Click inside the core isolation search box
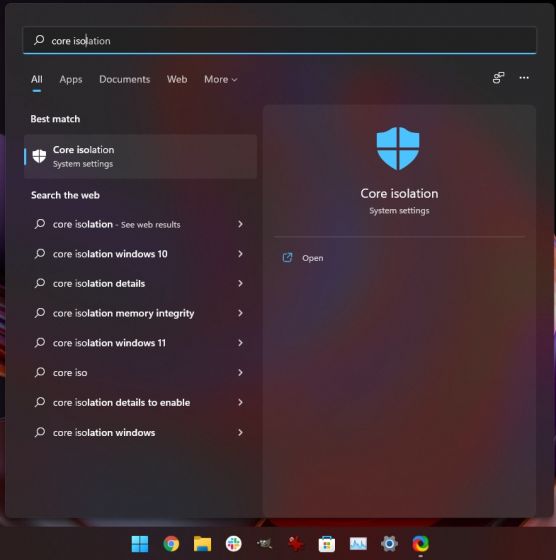The image size is (556, 560). coord(280,40)
